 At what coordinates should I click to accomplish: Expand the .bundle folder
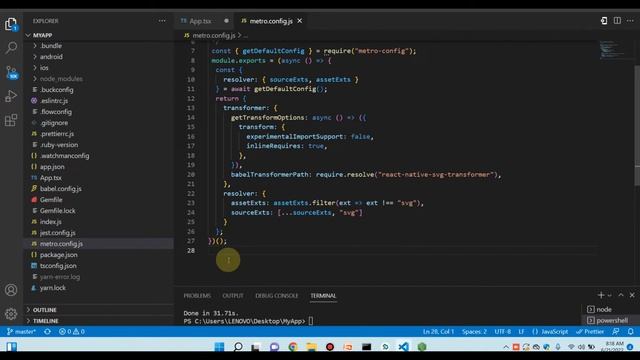tap(51, 46)
